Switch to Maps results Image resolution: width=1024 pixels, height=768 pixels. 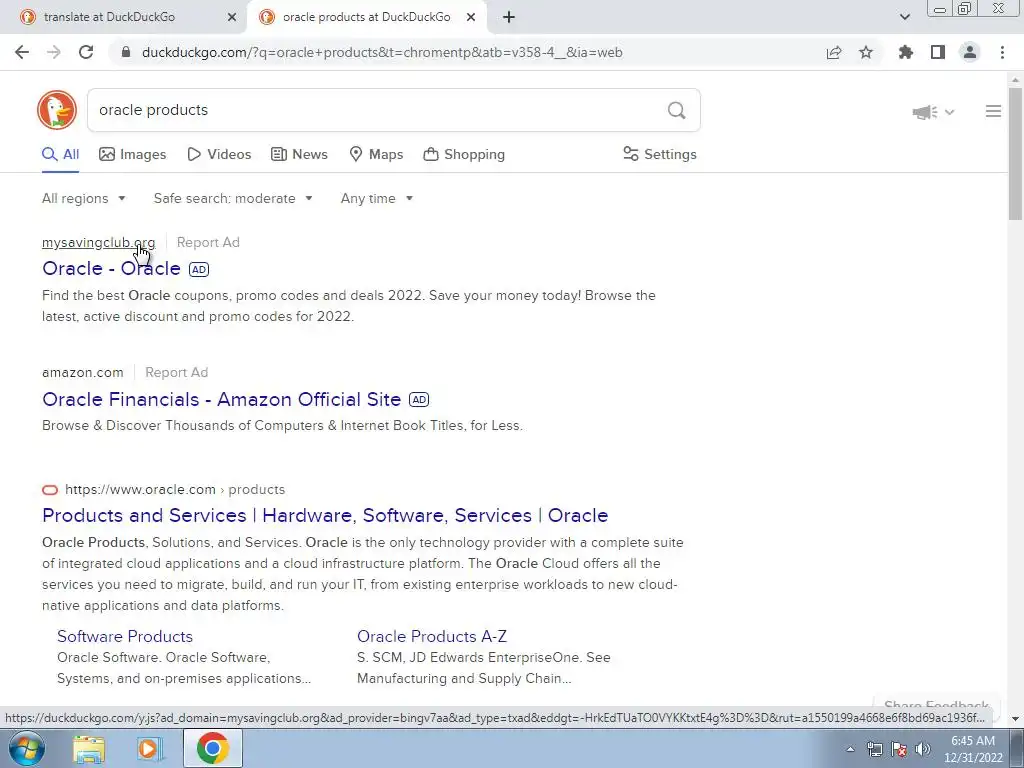(376, 155)
